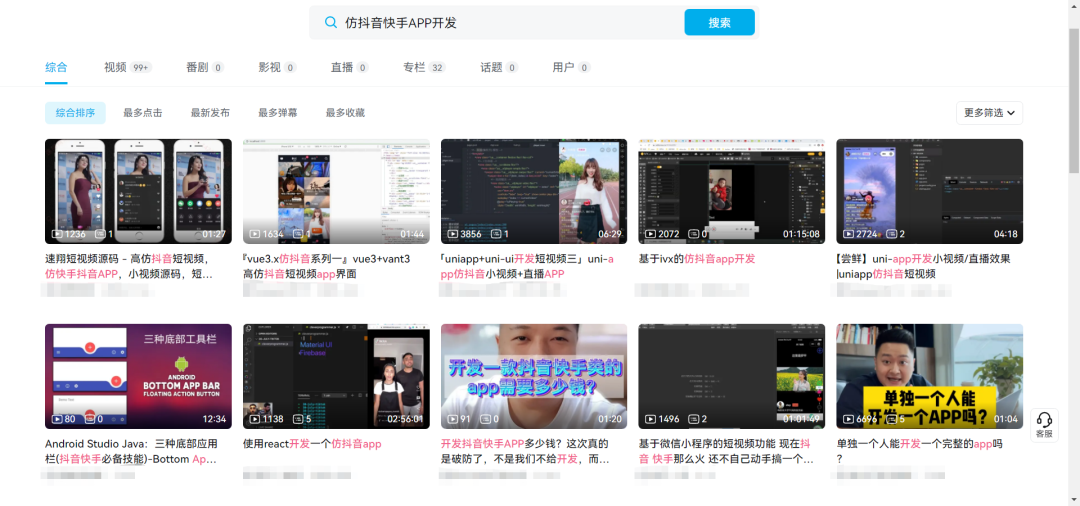Sort by 最多收藏

[x=345, y=113]
